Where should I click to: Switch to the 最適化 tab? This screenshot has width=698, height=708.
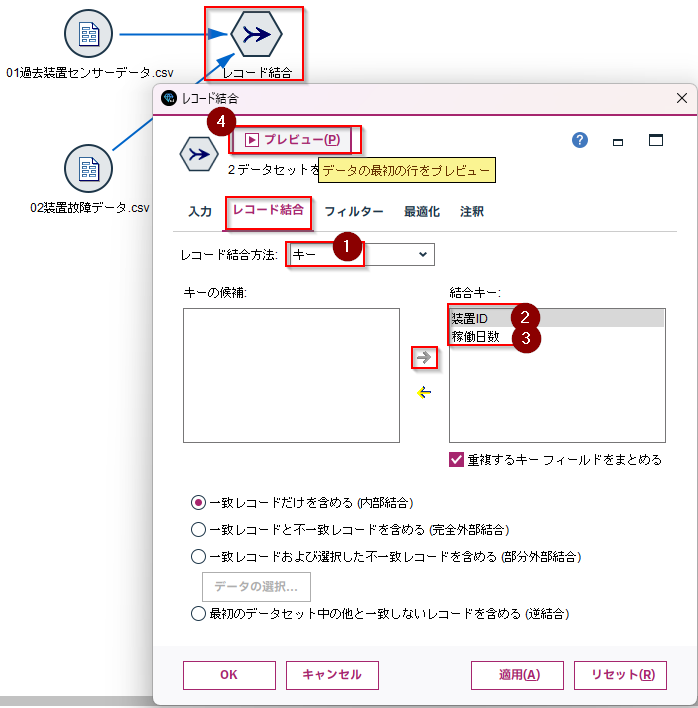[x=422, y=211]
